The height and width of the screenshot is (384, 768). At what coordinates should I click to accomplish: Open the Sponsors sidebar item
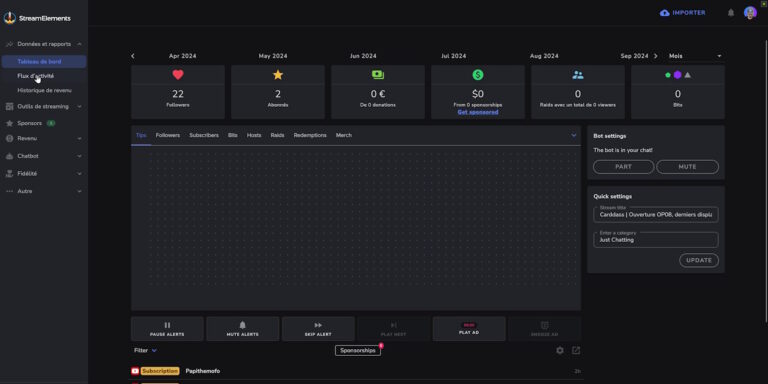point(44,123)
